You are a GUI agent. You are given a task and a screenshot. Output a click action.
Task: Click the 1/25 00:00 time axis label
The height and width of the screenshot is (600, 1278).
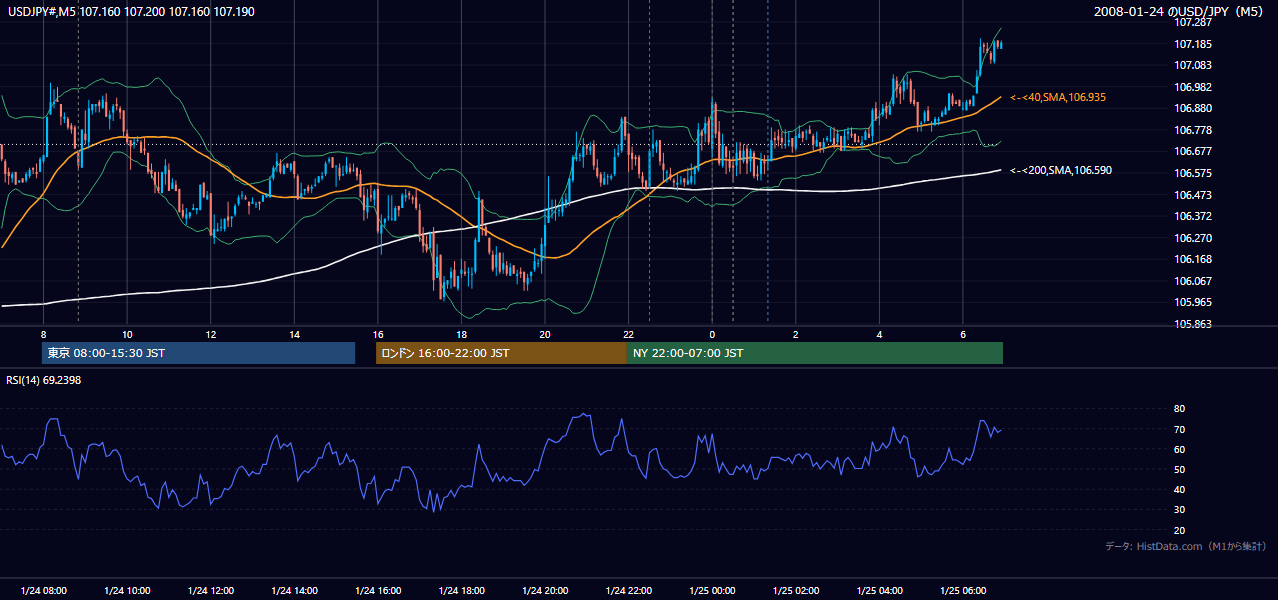(x=712, y=591)
